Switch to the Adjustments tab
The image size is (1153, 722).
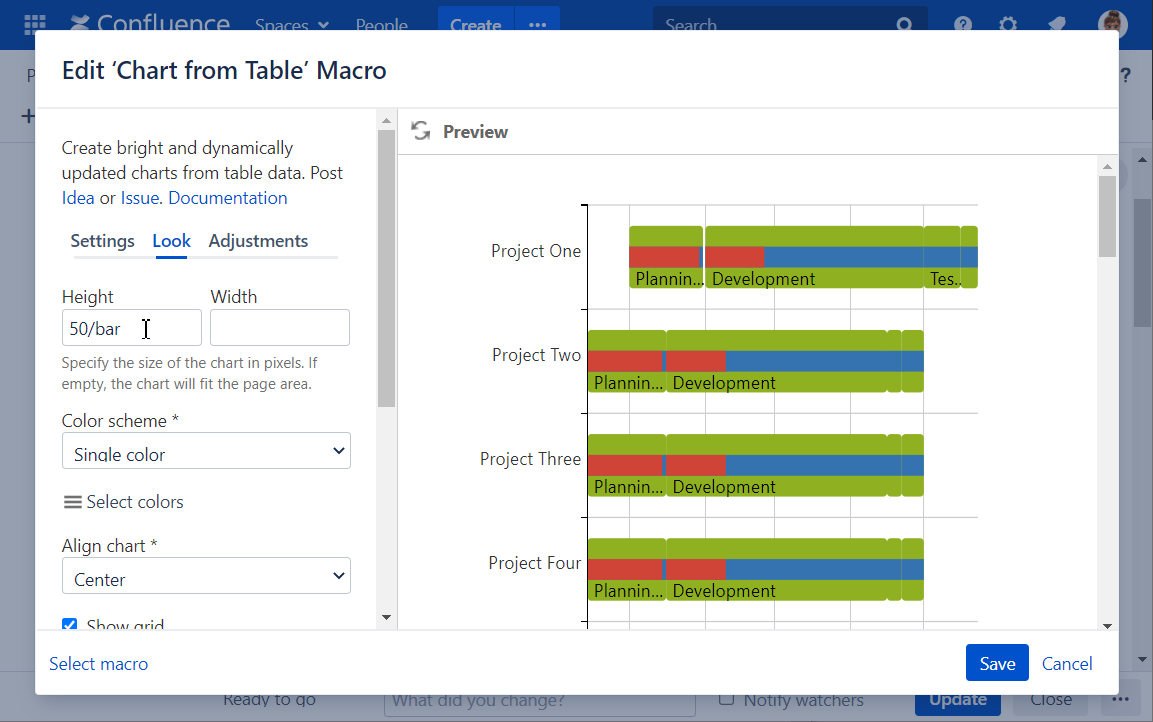tap(258, 241)
